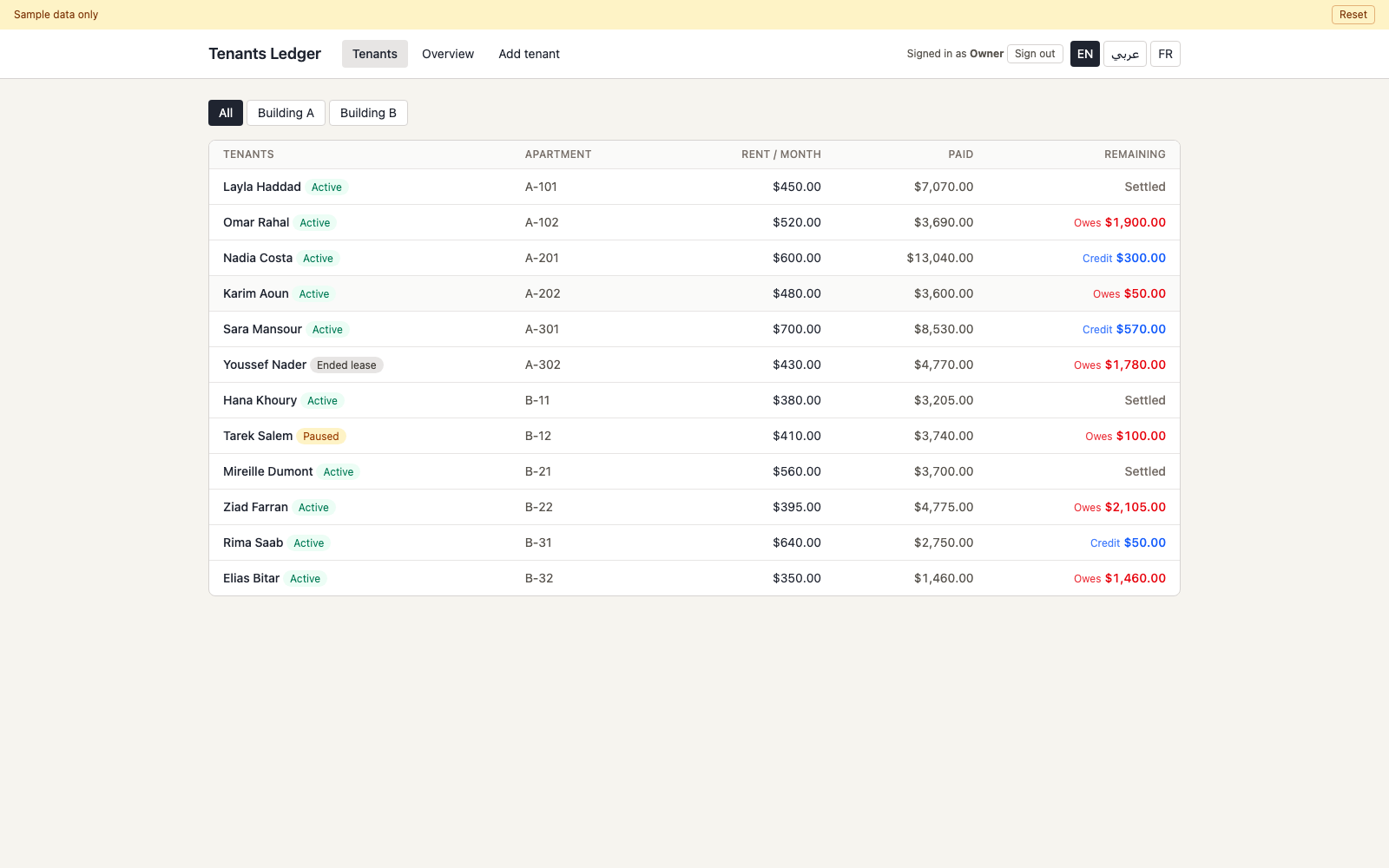Click the Credit $570.00 amount
Viewport: 1389px width, 868px height.
(x=1124, y=329)
